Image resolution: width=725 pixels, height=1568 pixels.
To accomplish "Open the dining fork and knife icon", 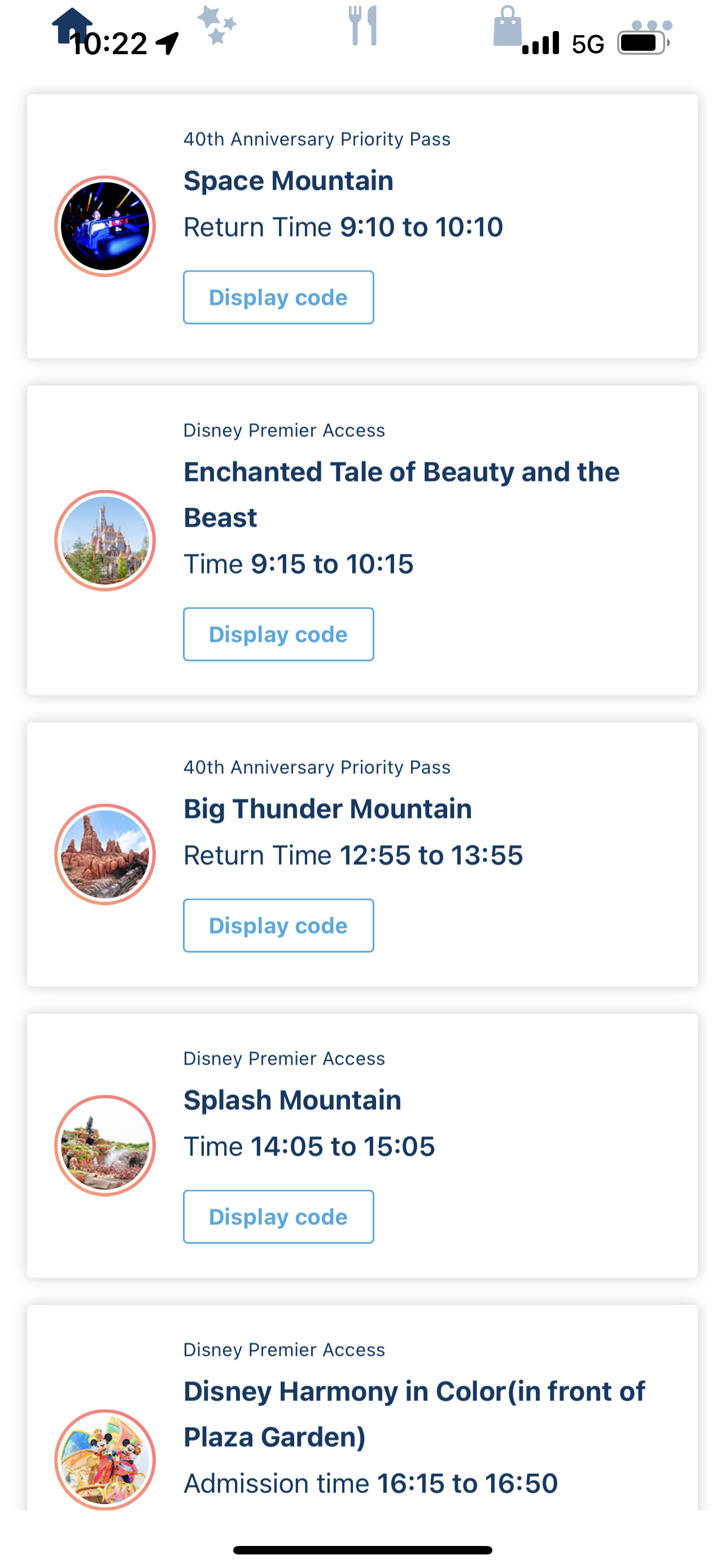I will point(363,25).
